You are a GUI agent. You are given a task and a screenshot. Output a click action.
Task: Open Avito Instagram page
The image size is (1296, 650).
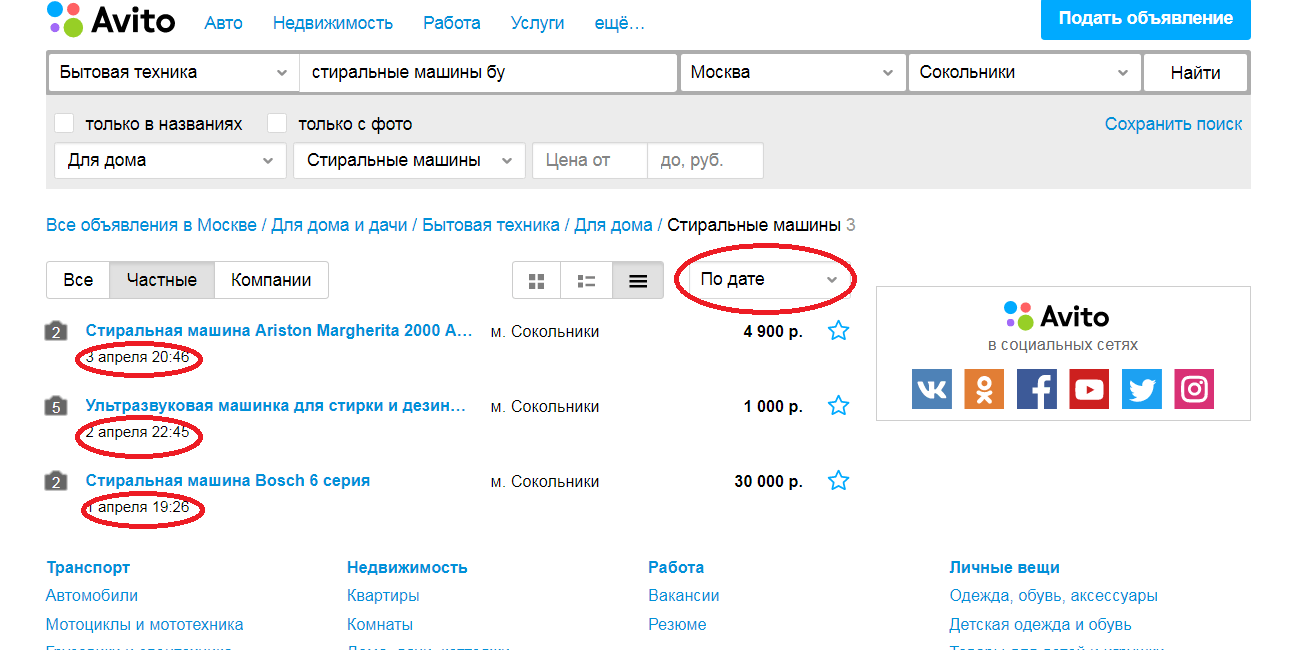point(1194,389)
